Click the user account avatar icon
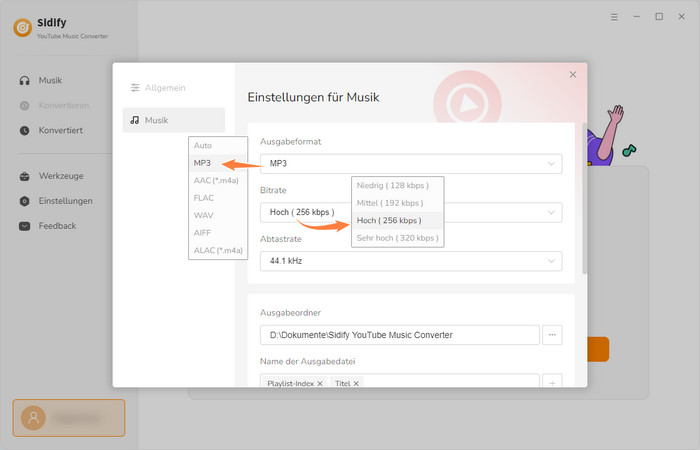 pyautogui.click(x=33, y=418)
